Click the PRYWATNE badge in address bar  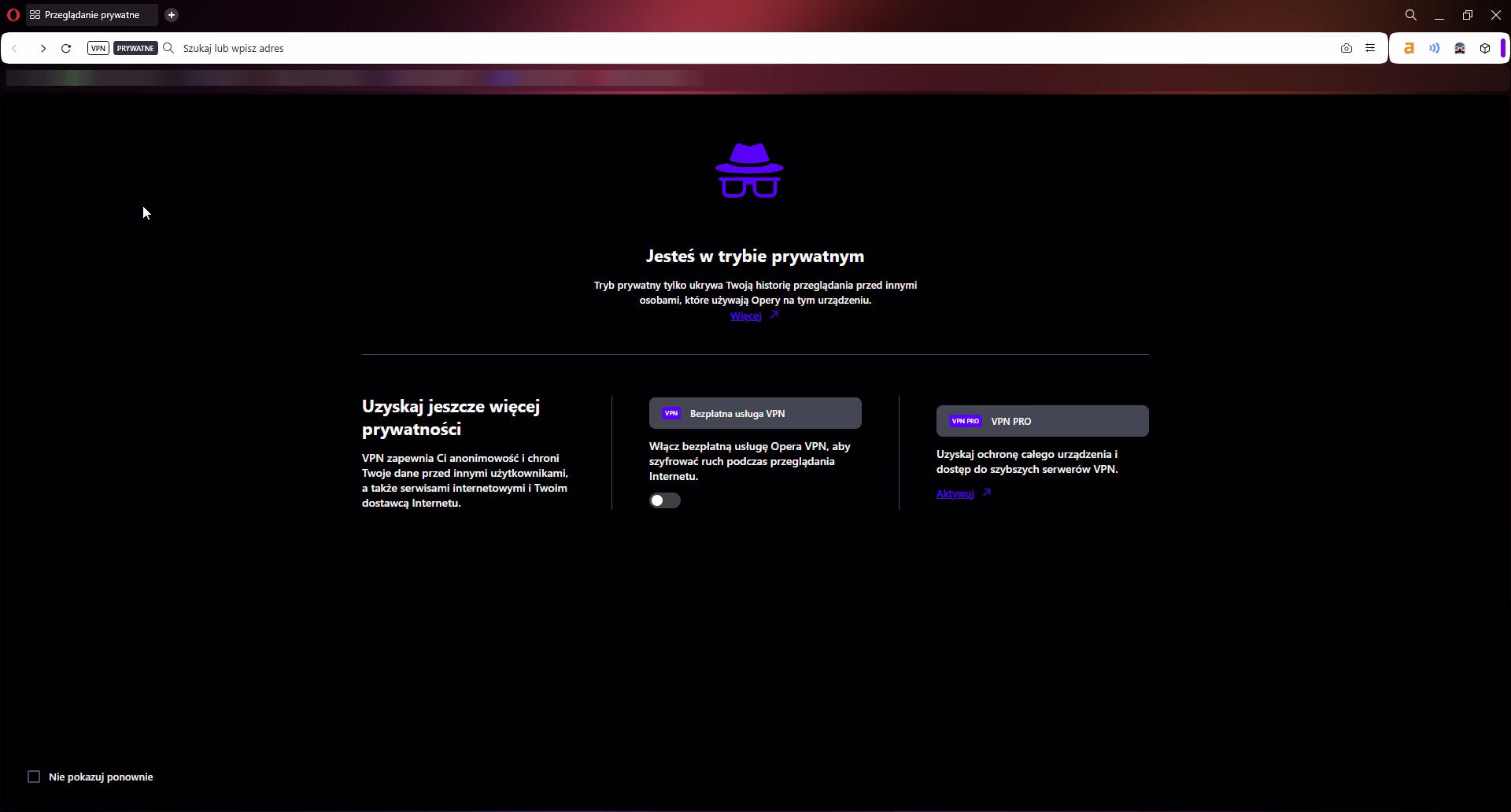click(135, 48)
